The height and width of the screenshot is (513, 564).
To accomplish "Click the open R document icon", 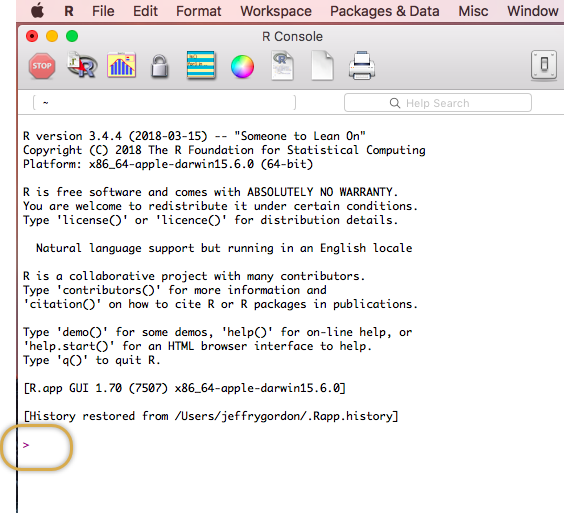I will click(x=282, y=66).
